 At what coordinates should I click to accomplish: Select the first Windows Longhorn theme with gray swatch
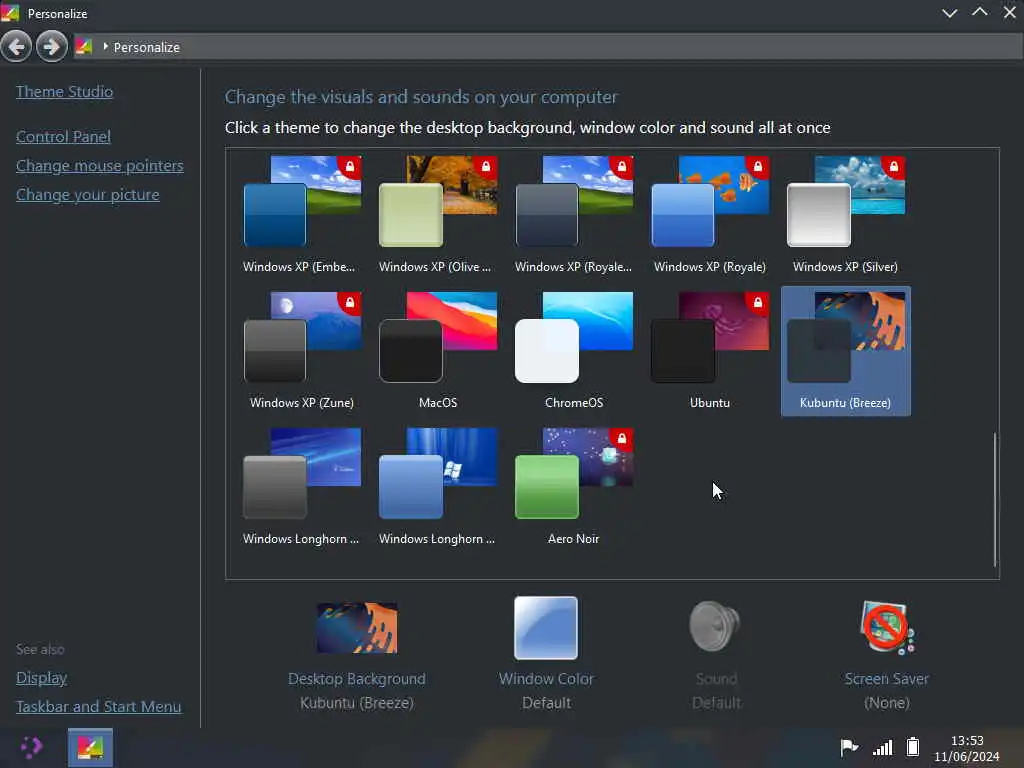click(302, 487)
